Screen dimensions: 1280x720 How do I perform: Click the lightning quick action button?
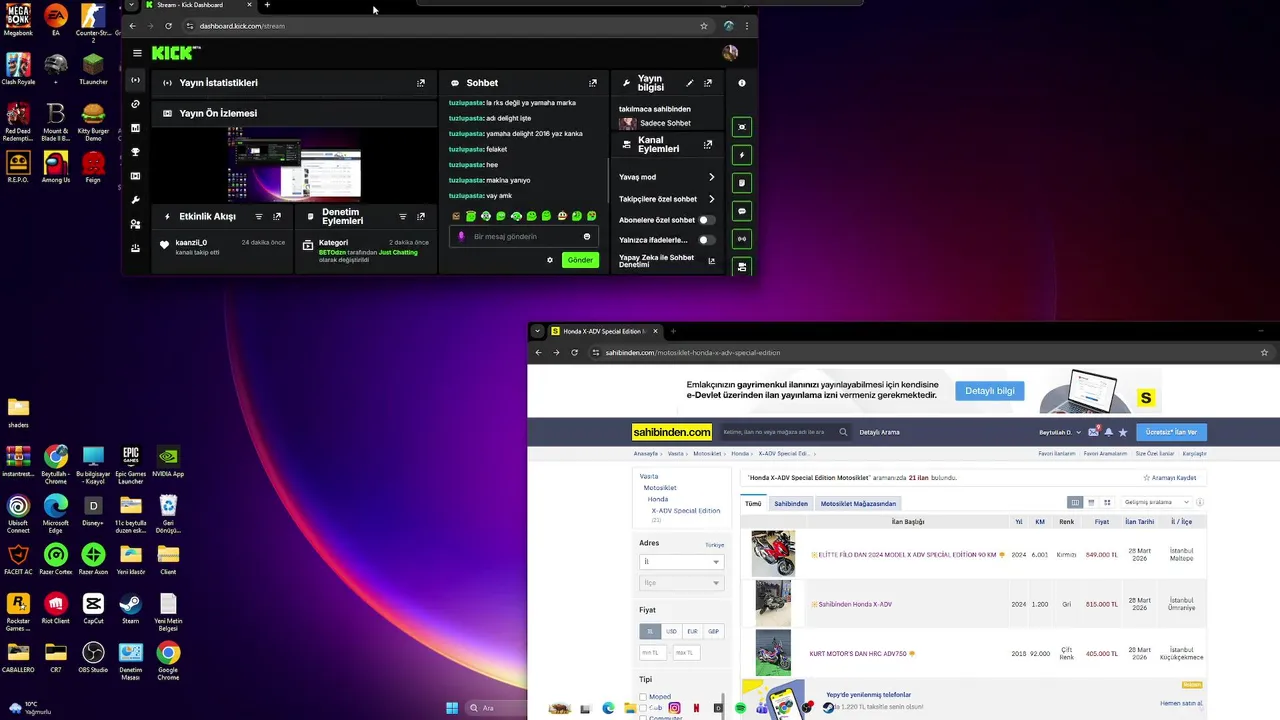(x=742, y=155)
